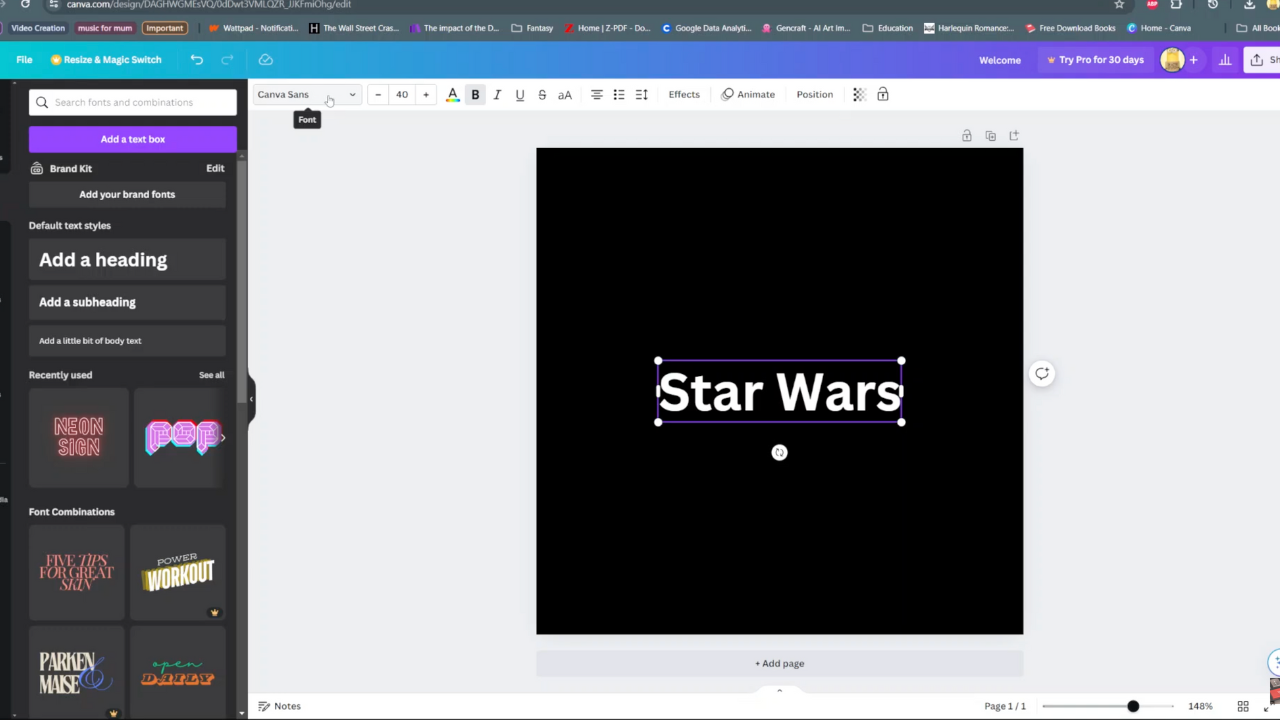Click the 148% zoom percentage
This screenshot has height=720, width=1280.
coord(1200,707)
